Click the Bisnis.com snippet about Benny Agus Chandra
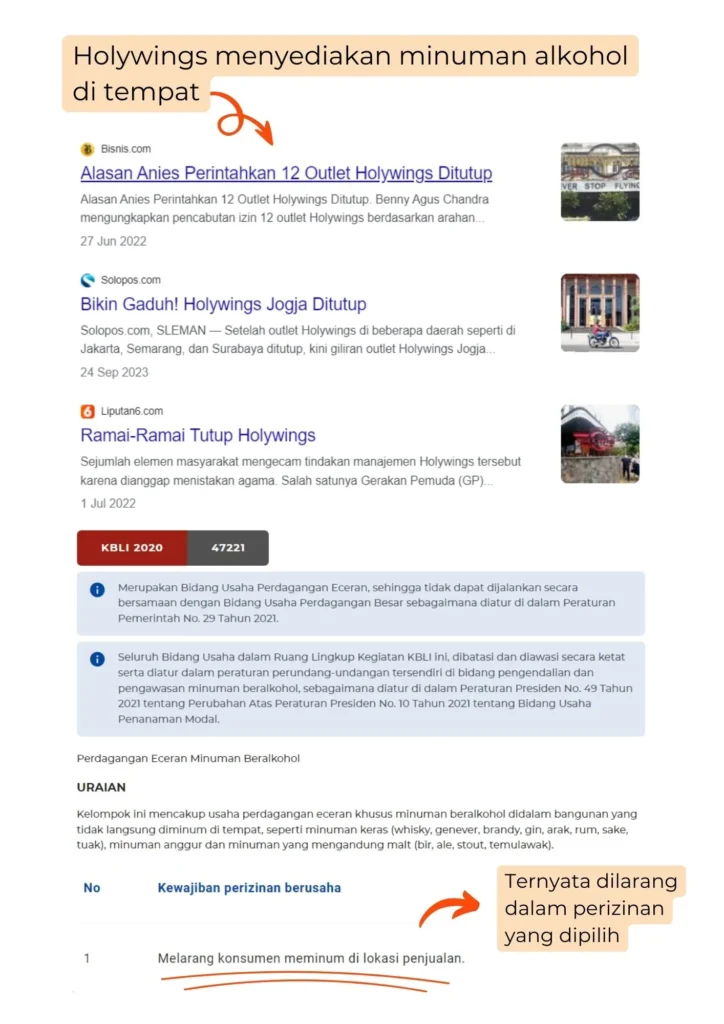Viewport: 724px width, 1024px height. 285,208
